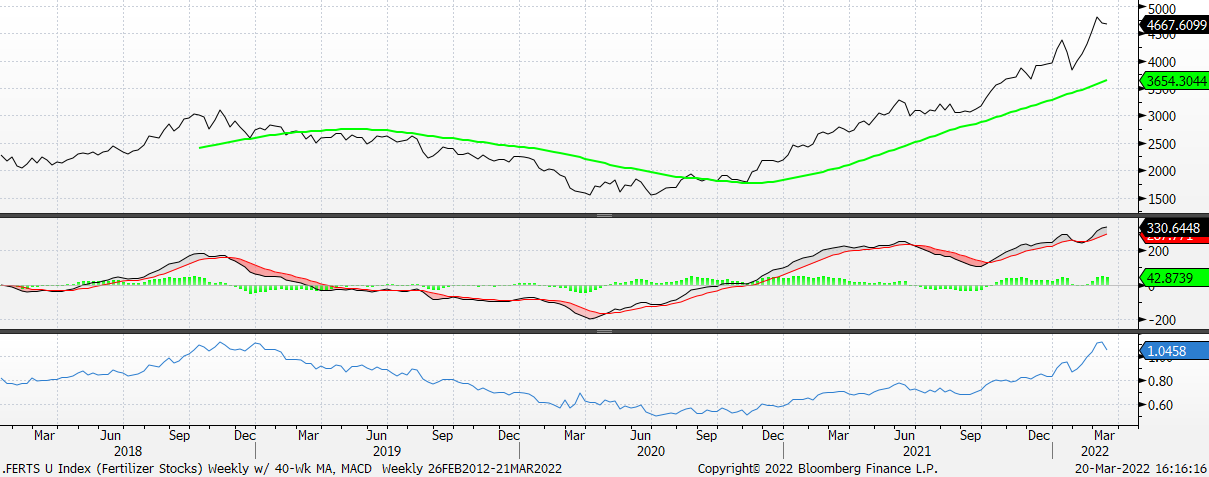The height and width of the screenshot is (477, 1209).
Task: Select the Dec 2018 month label
Action: coord(245,436)
